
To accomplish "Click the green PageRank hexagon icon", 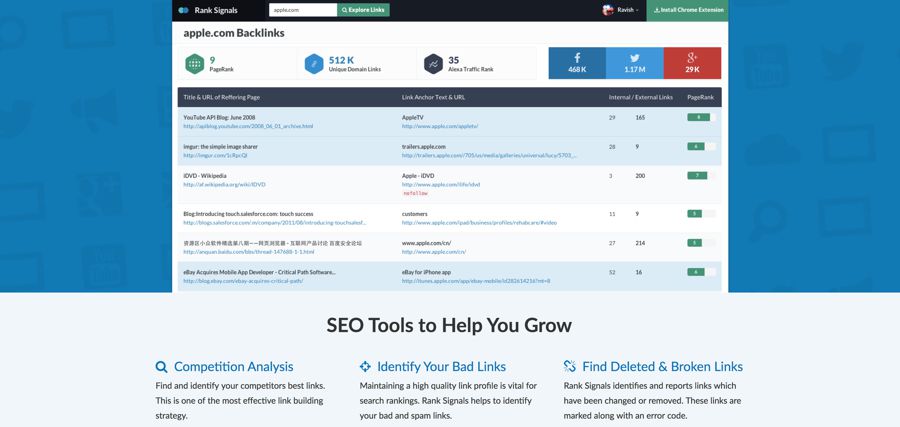I will click(x=194, y=64).
